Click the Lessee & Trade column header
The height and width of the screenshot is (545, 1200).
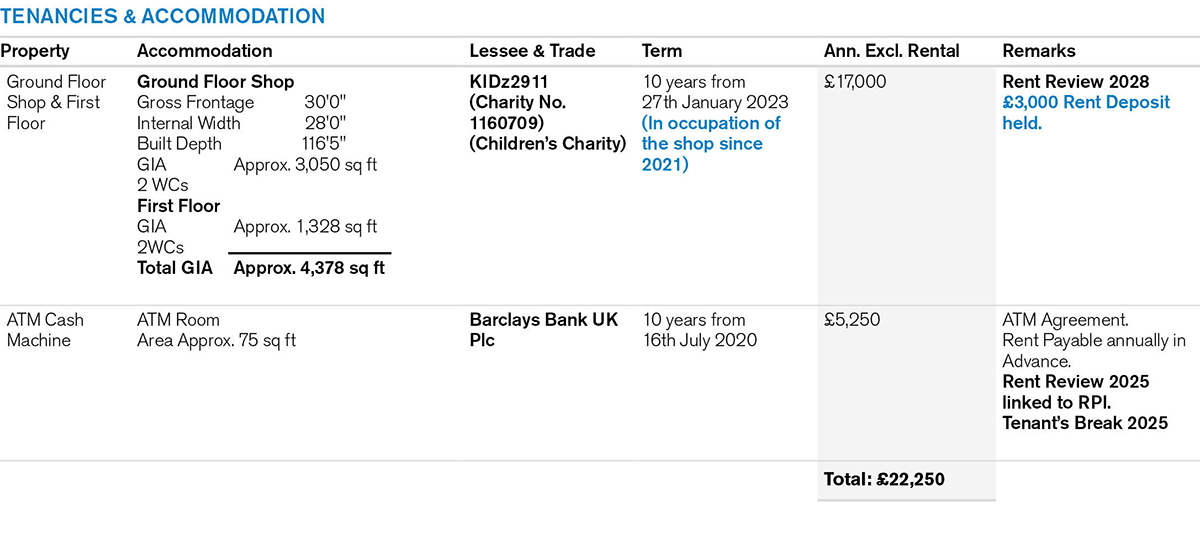(x=532, y=51)
